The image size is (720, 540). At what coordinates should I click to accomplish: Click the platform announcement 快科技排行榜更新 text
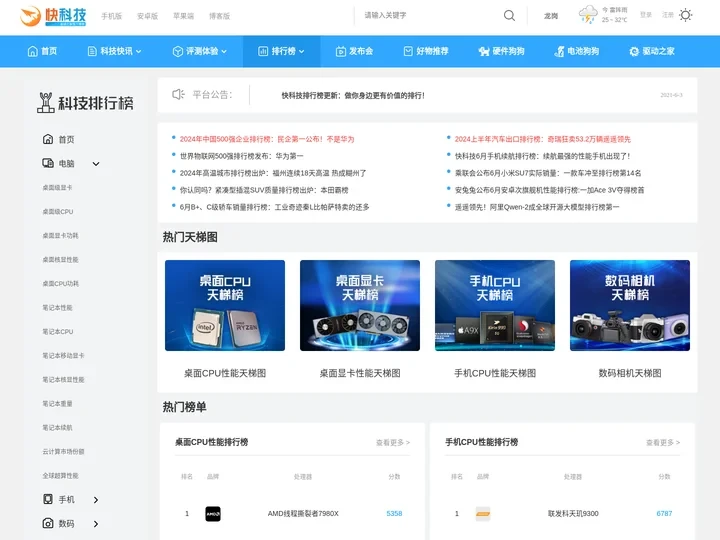click(x=353, y=96)
